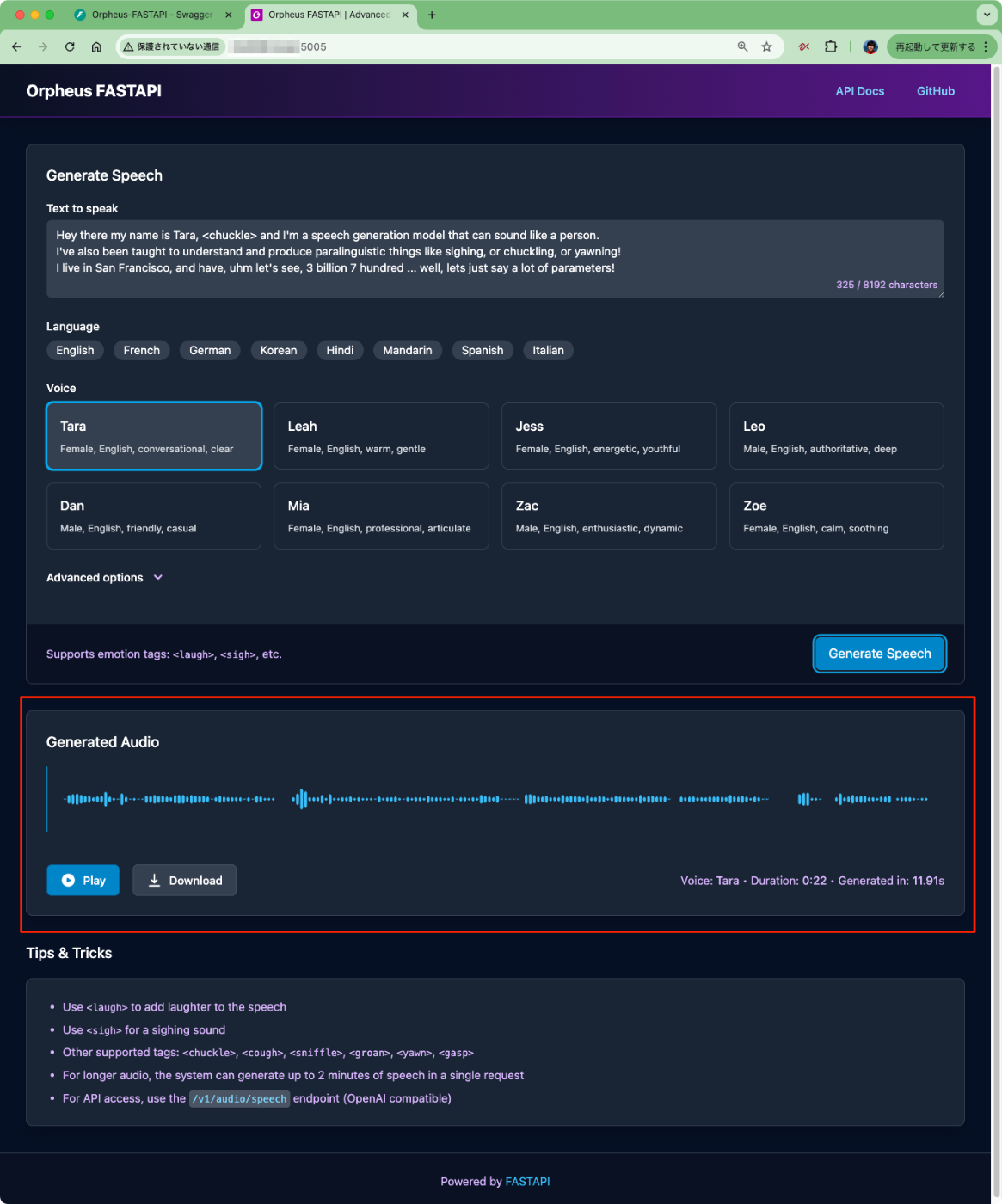The image size is (1002, 1204).
Task: Choose the Zac voice card
Action: pos(609,516)
